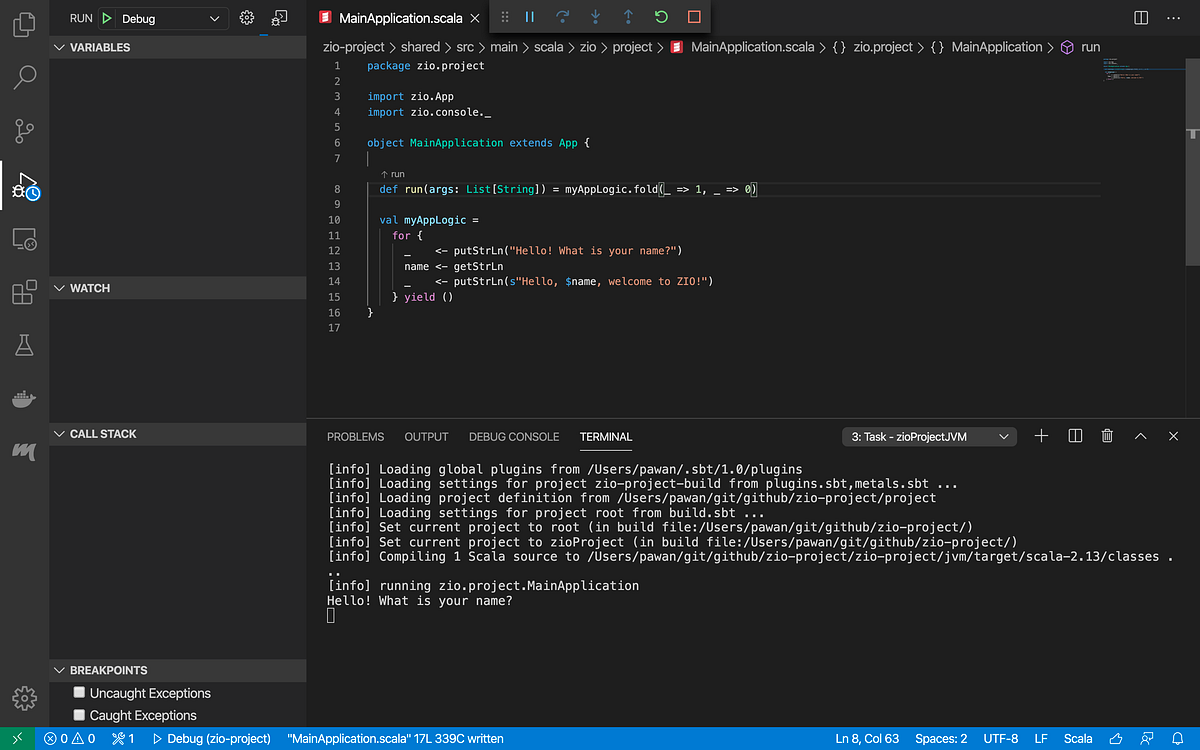Viewport: 1200px width, 750px height.
Task: Open the Metals view in sidebar
Action: point(24,452)
